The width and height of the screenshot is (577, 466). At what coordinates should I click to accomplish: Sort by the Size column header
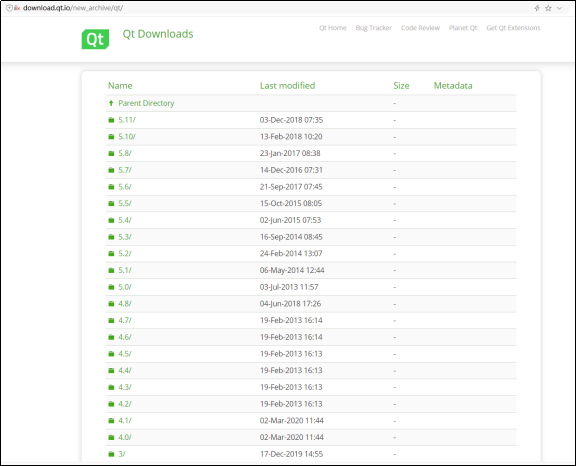click(401, 86)
